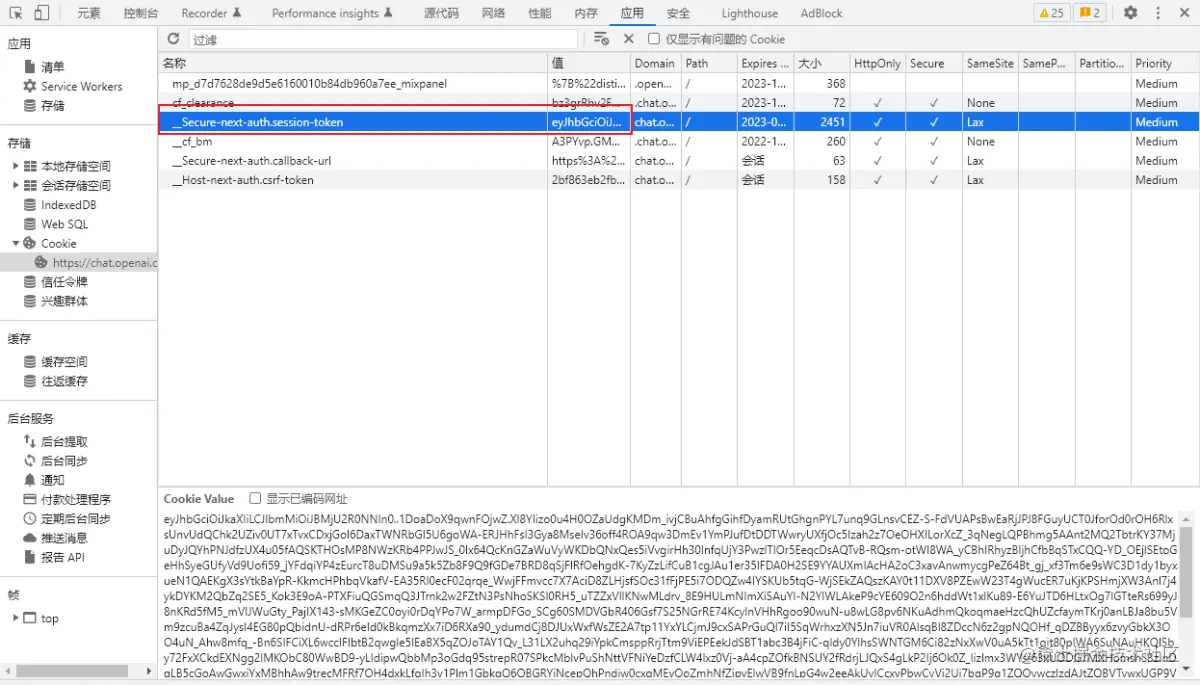Switch to the 网络 tab
The image size is (1200, 685).
(x=493, y=13)
